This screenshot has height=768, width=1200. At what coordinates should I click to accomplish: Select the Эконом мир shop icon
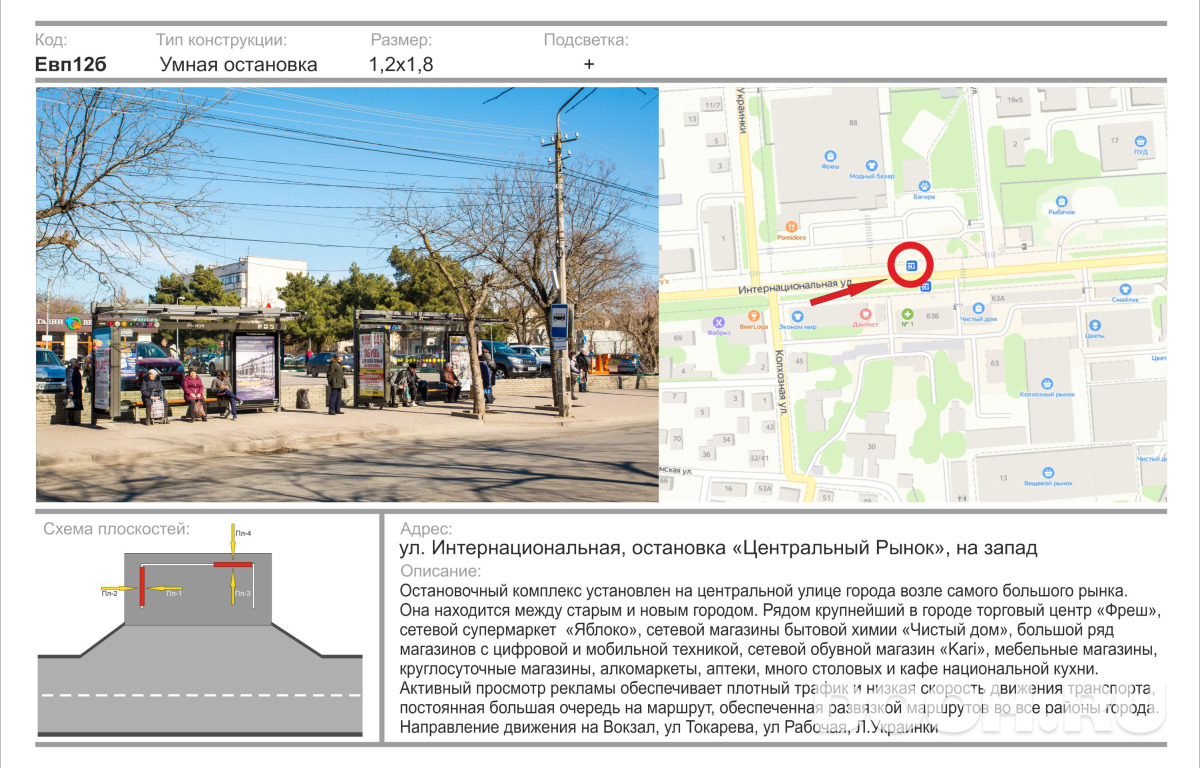[x=797, y=315]
